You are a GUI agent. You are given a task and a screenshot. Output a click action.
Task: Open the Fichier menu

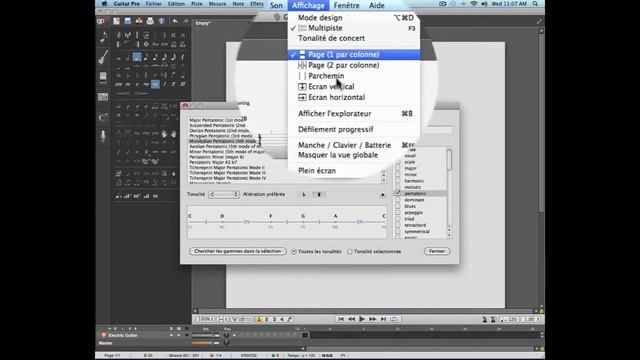coord(153,4)
